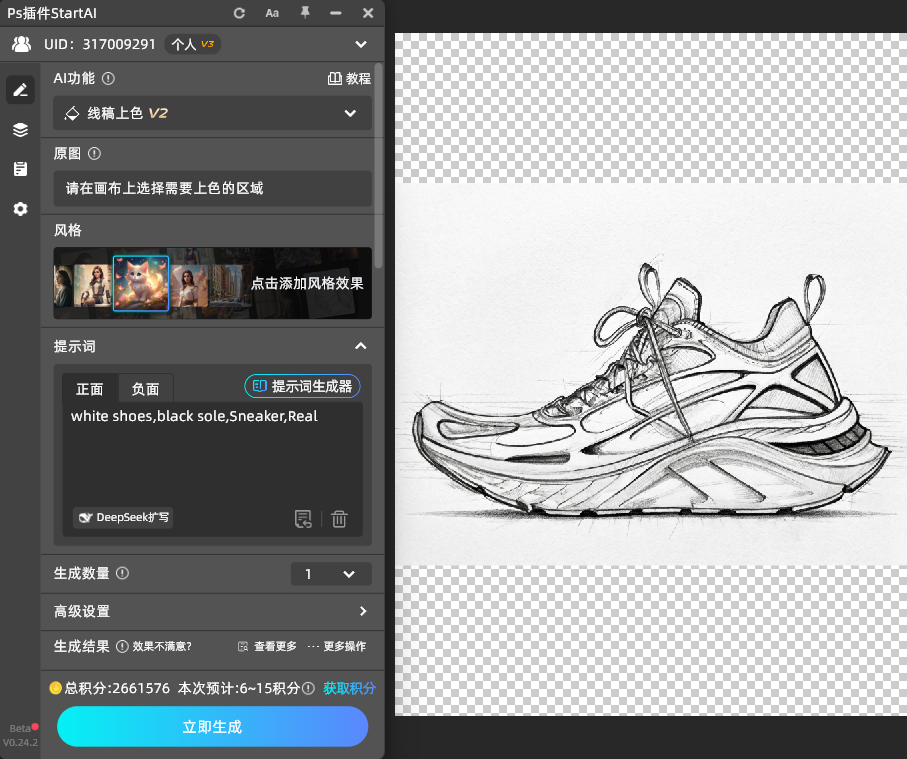
Task: Open the 教程 tutorial book link
Action: pos(349,79)
